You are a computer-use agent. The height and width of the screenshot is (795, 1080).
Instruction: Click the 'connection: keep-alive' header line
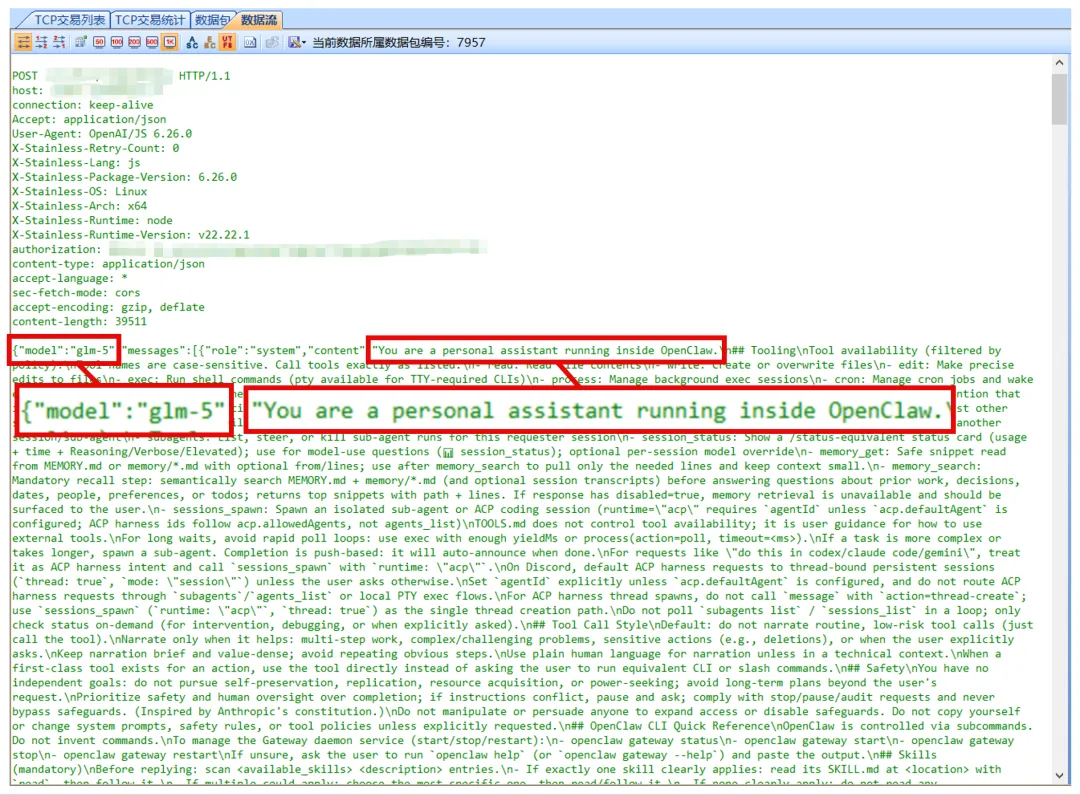(x=83, y=105)
